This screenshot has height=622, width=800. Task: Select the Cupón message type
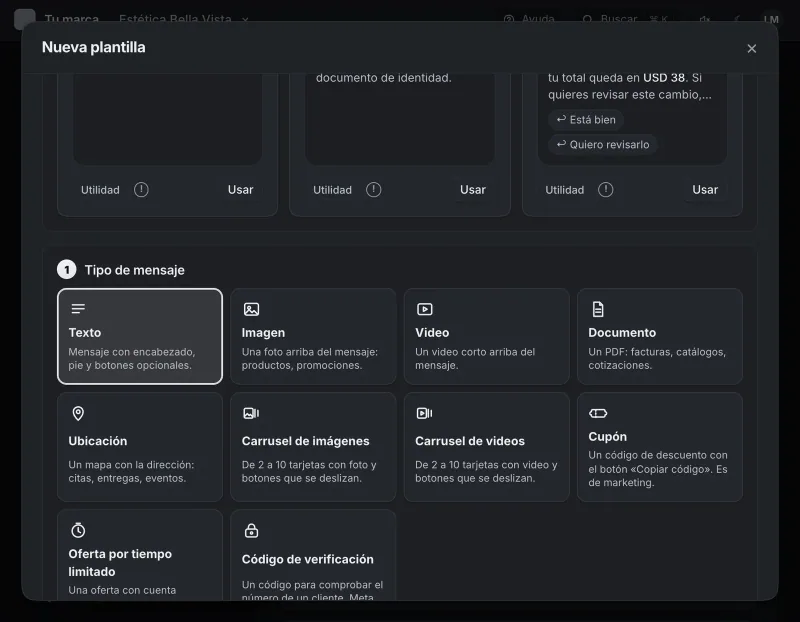click(x=660, y=447)
